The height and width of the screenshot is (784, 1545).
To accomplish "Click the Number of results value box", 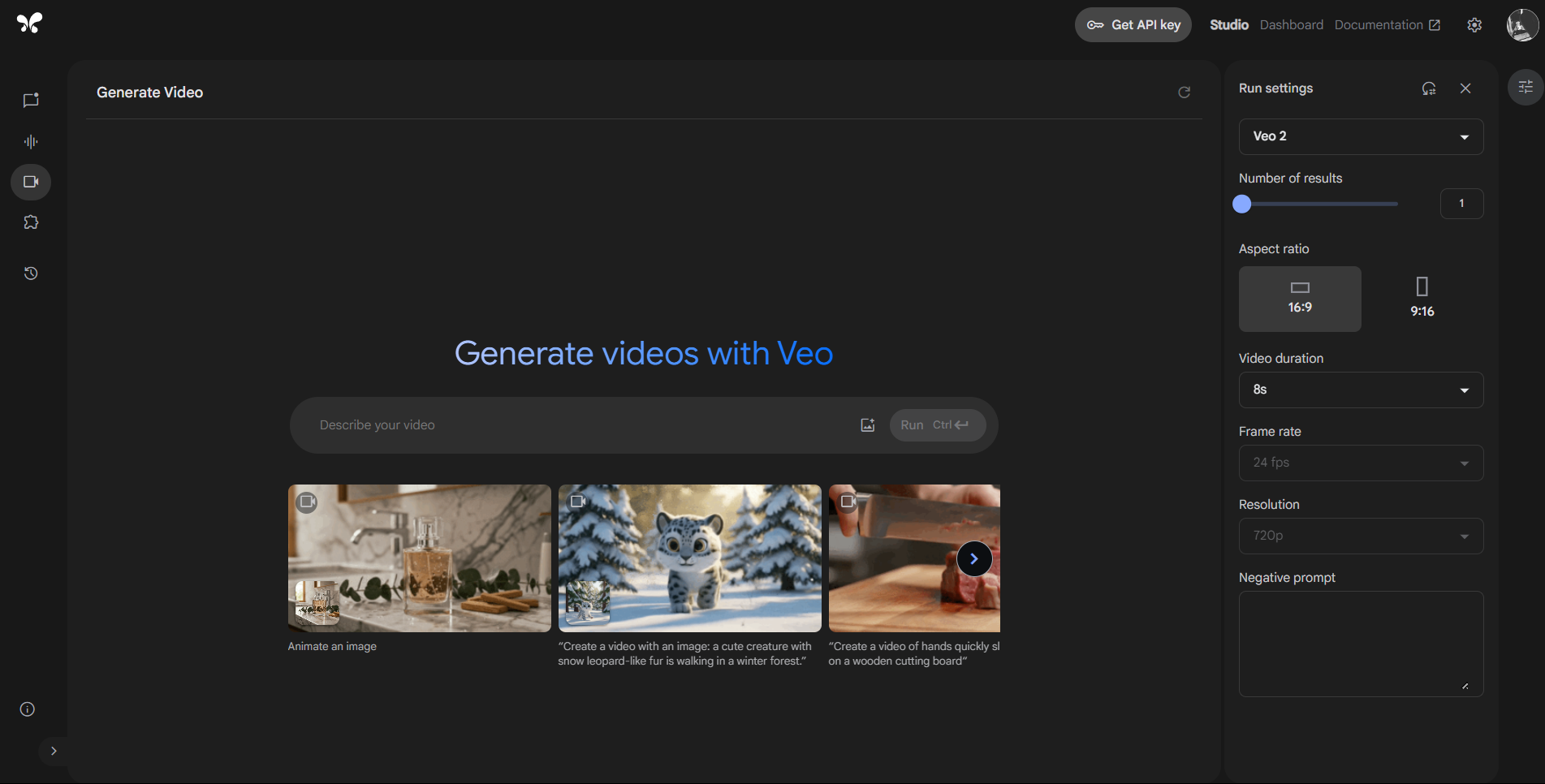I will [x=1461, y=204].
